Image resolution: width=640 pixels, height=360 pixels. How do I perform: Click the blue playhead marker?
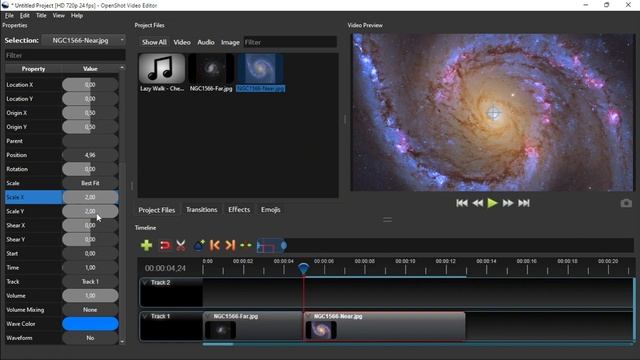click(303, 268)
